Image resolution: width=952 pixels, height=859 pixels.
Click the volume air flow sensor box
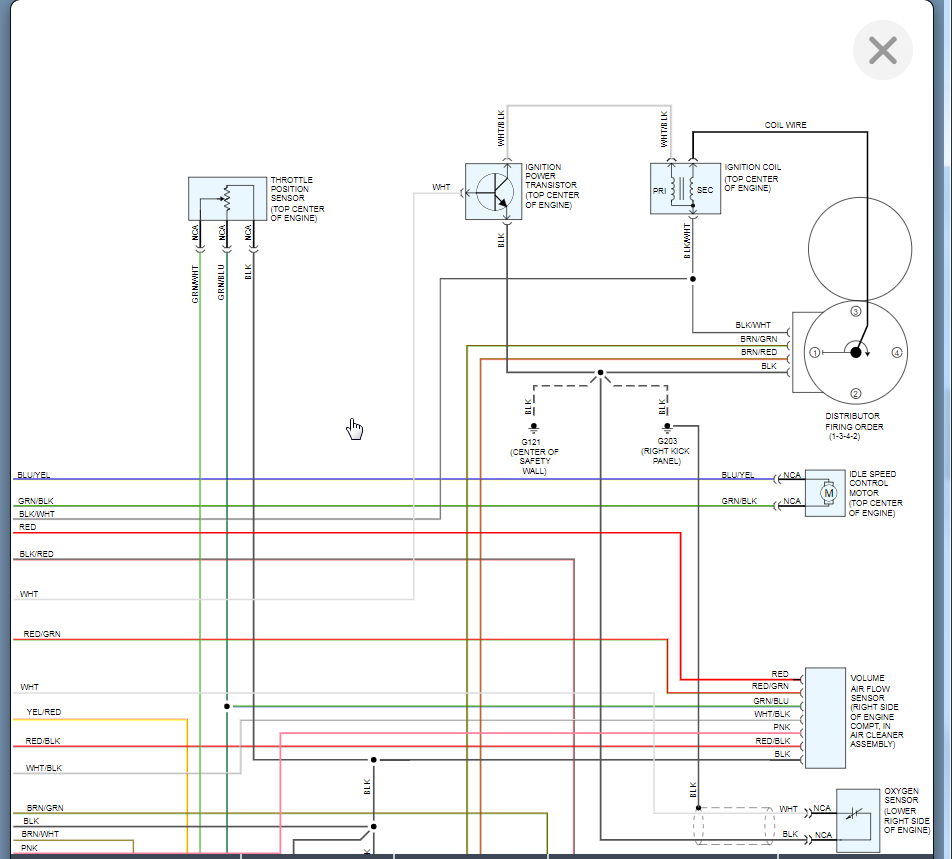(x=825, y=718)
